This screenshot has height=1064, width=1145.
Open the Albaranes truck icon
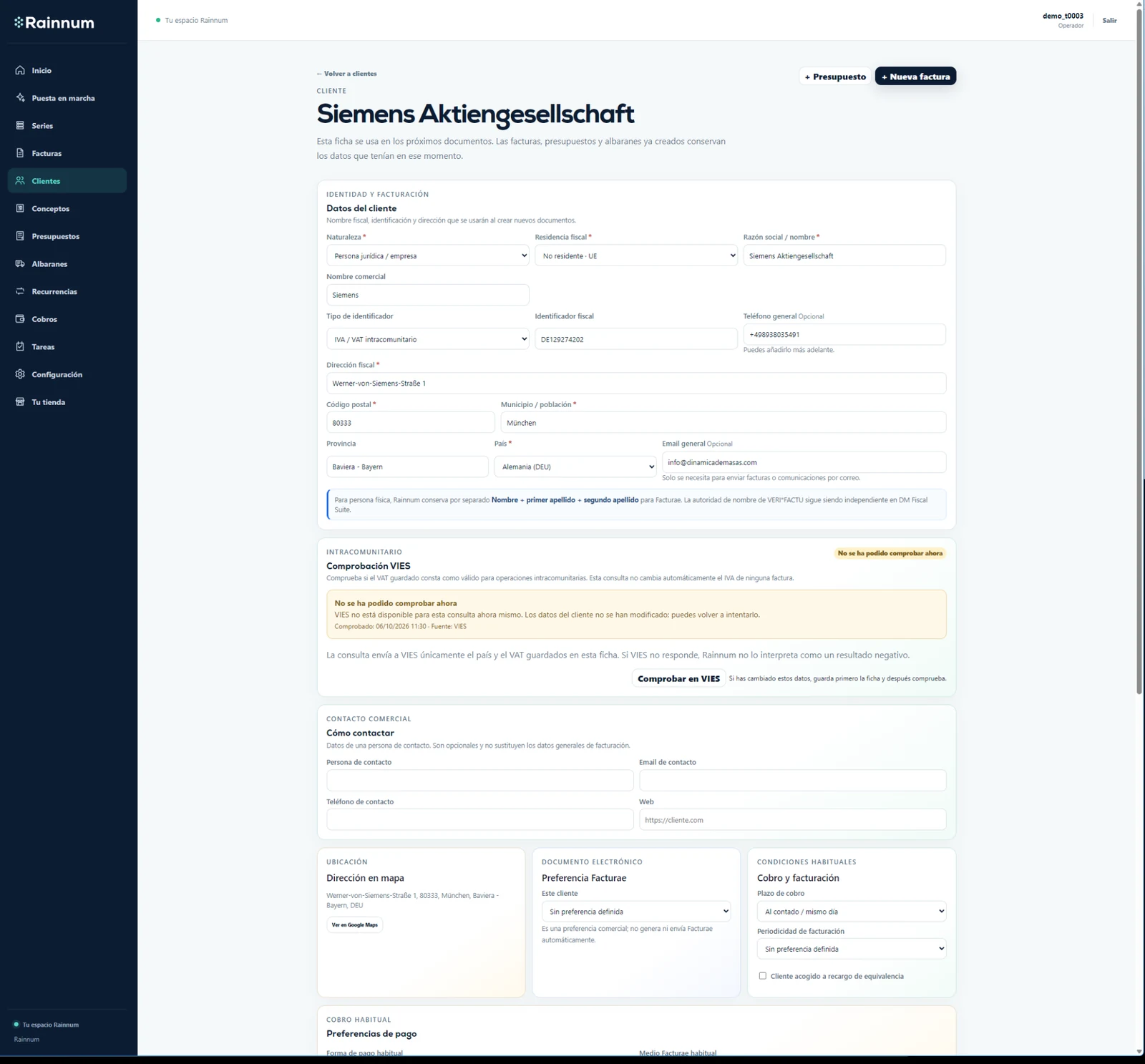point(20,264)
